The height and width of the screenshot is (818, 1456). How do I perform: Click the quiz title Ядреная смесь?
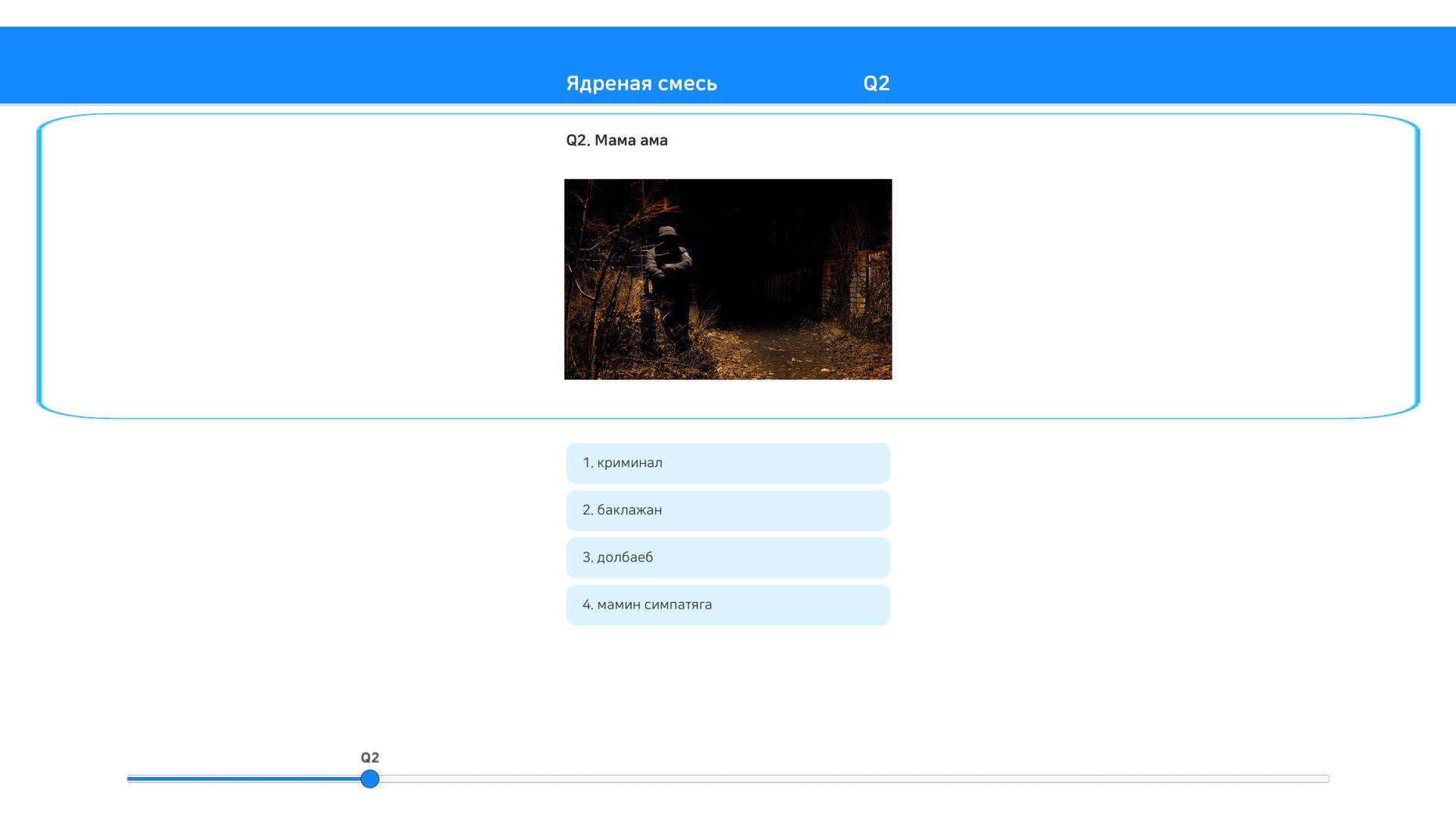pyautogui.click(x=641, y=83)
